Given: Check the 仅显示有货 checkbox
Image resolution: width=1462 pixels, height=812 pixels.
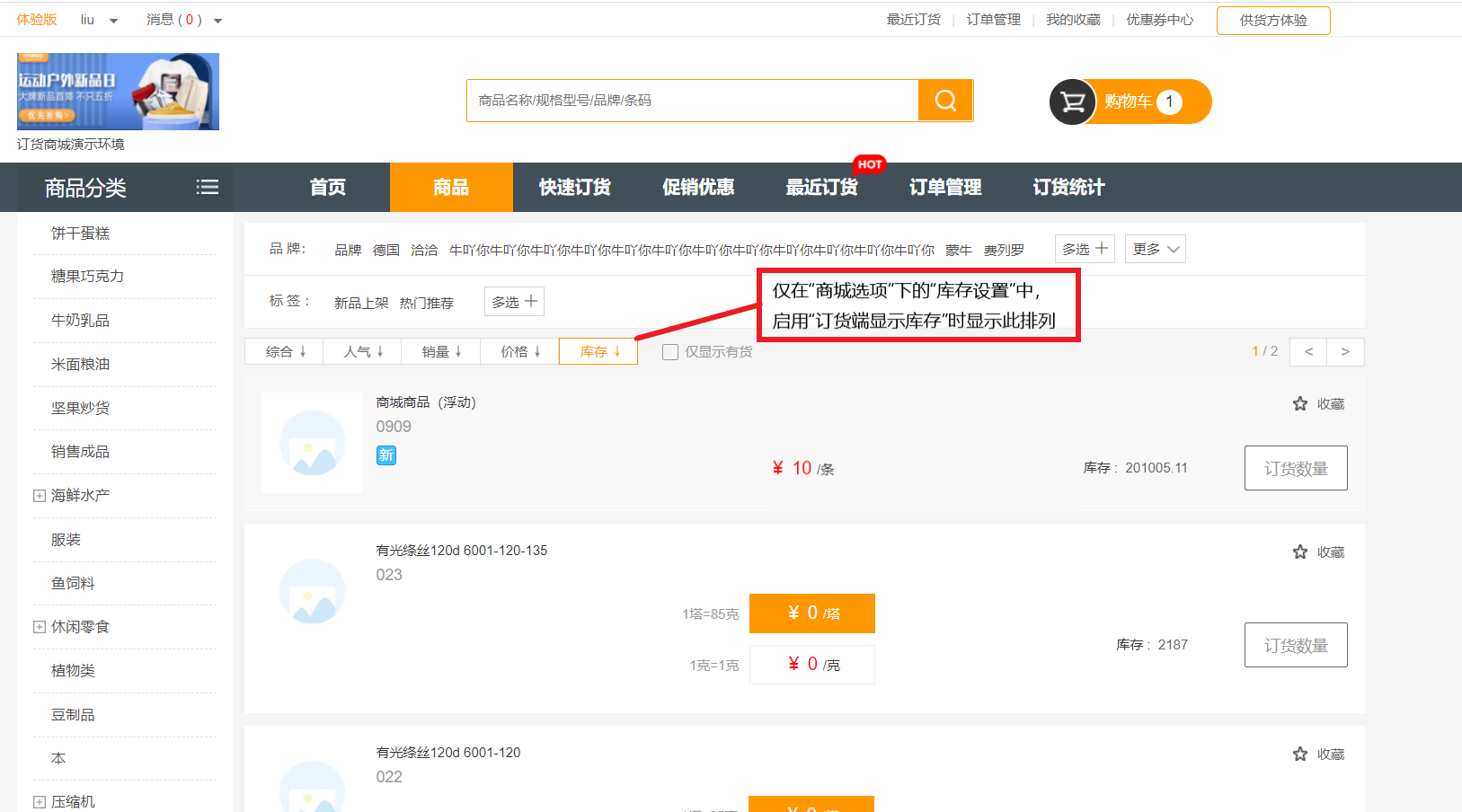Looking at the screenshot, I should click(x=670, y=352).
